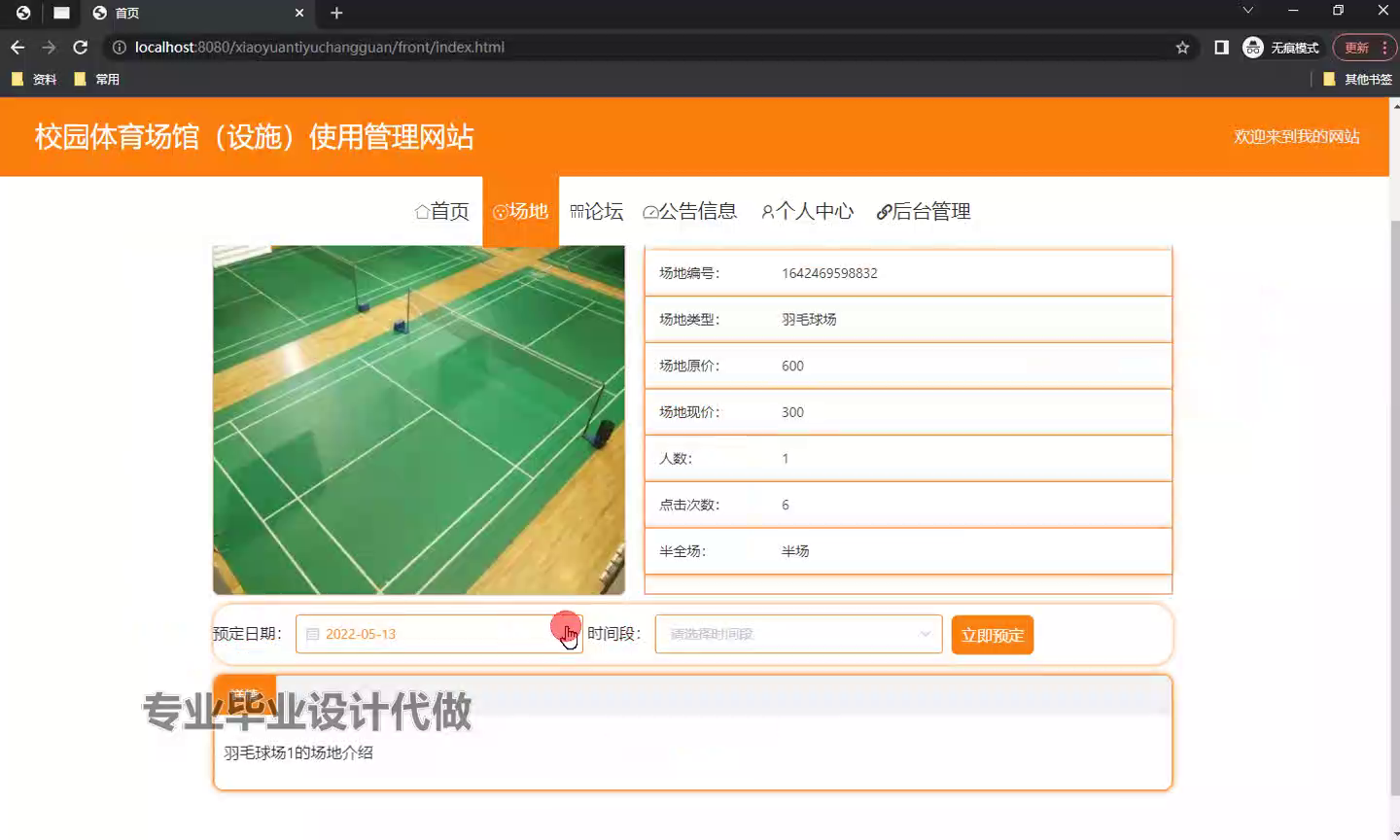Image resolution: width=1400 pixels, height=840 pixels.
Task: Click the venue type value 羽毛球场
Action: [x=809, y=319]
